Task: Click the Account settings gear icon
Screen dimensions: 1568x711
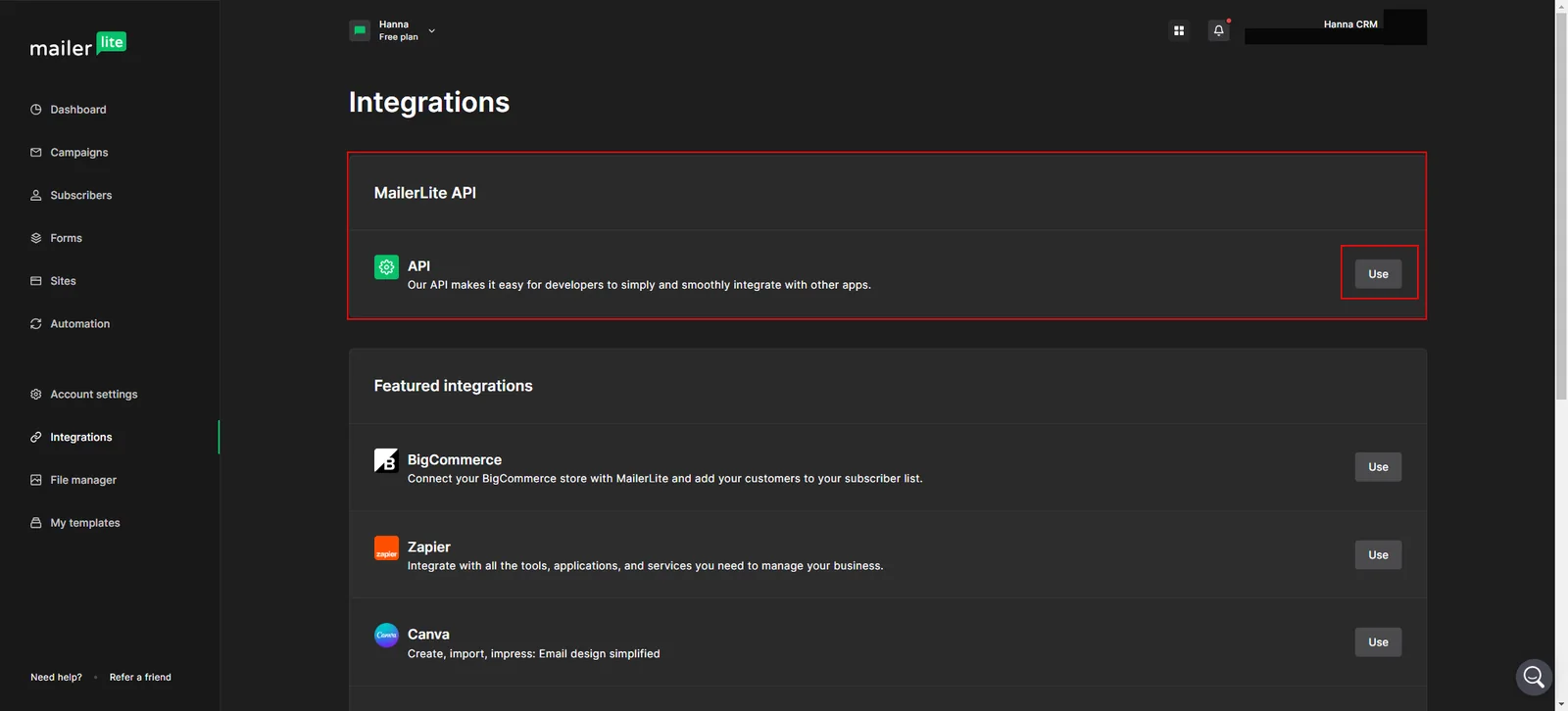Action: (x=36, y=395)
